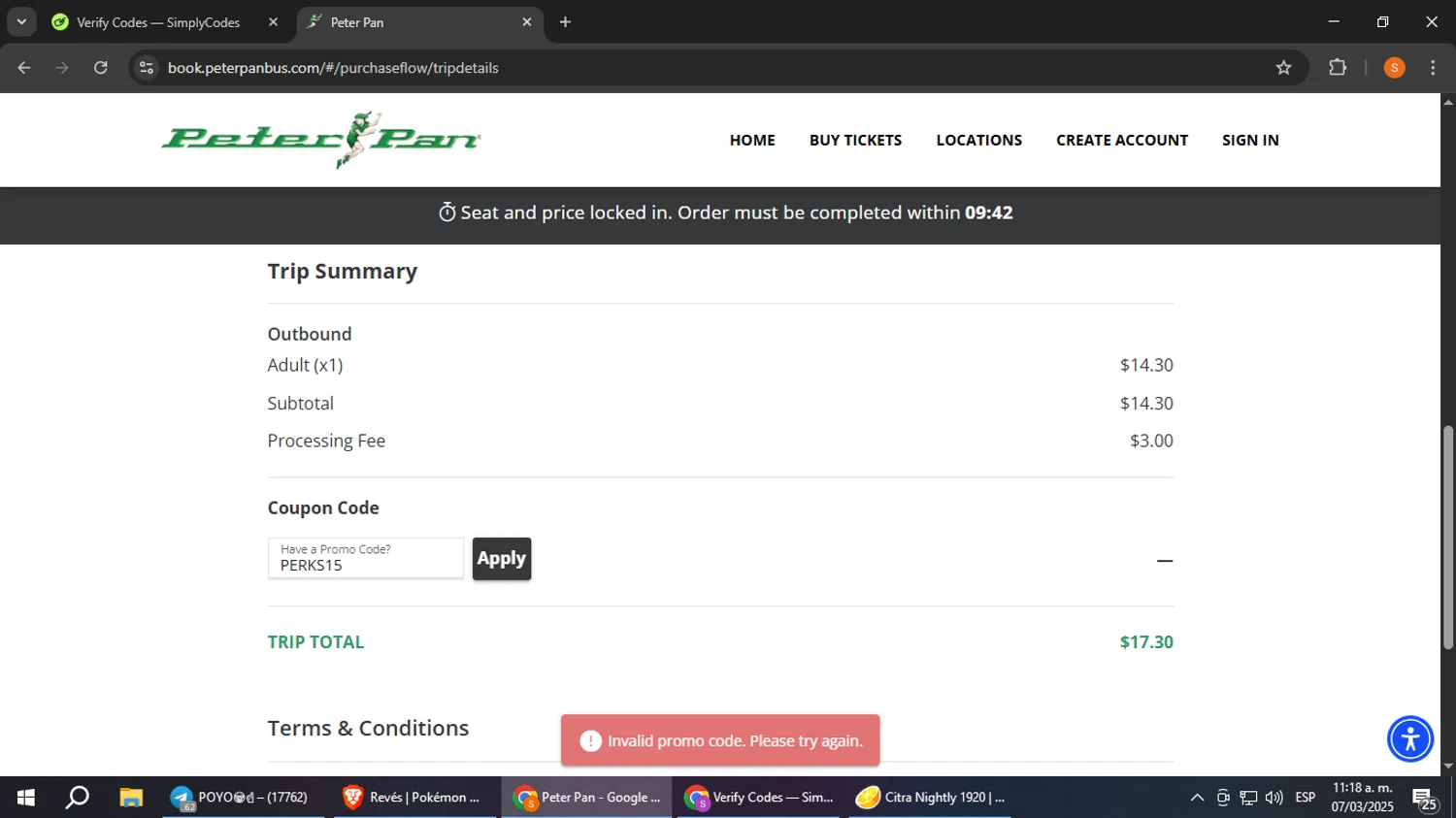The image size is (1456, 818).
Task: Click the Invalid promo code alert
Action: pyautogui.click(x=720, y=740)
